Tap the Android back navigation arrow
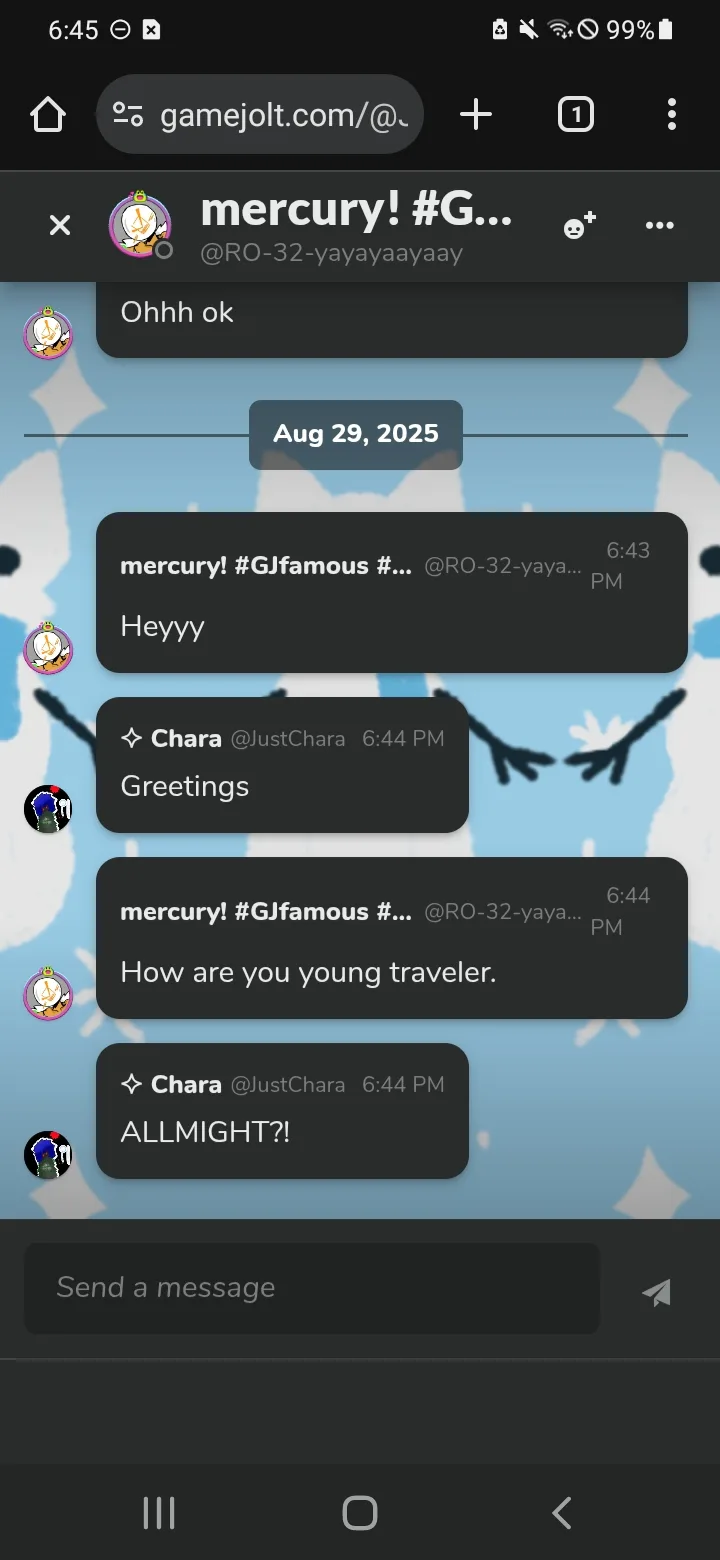Viewport: 720px width, 1560px height. tap(562, 1513)
